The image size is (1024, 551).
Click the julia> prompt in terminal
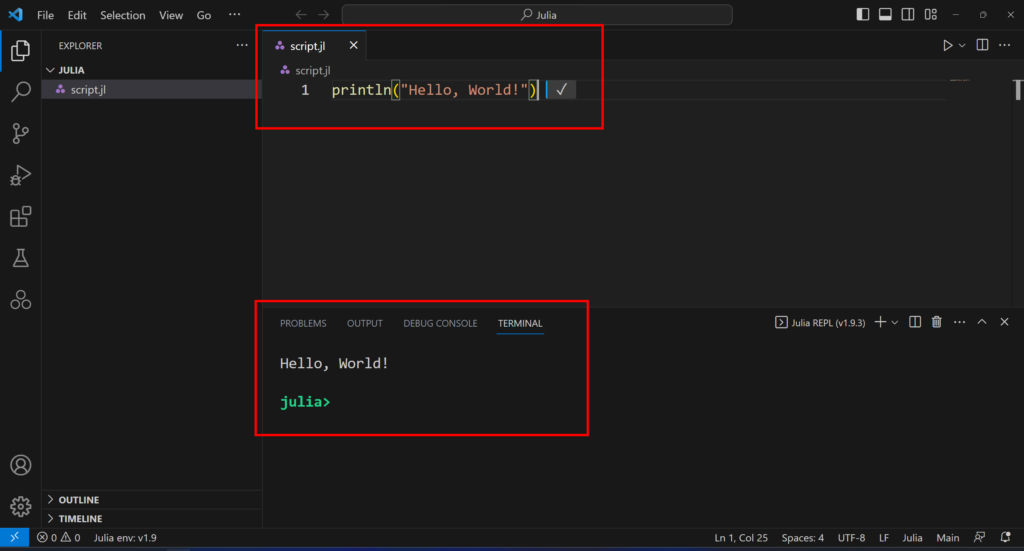point(305,401)
